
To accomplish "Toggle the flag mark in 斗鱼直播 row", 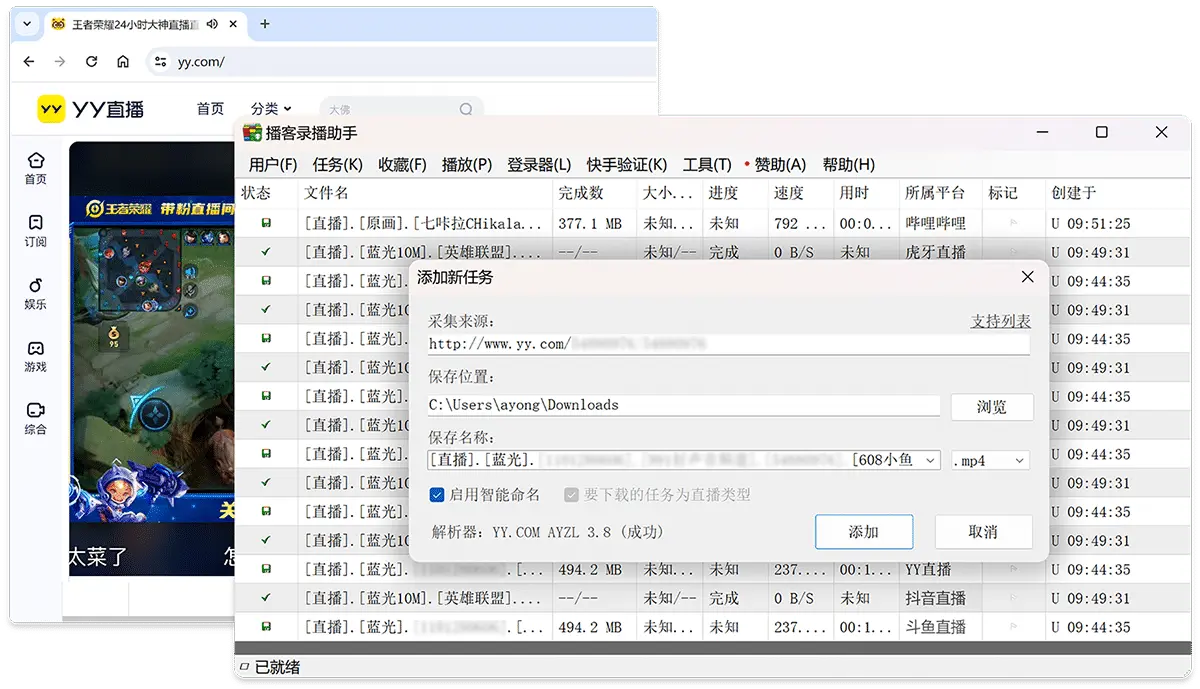I will [1013, 627].
